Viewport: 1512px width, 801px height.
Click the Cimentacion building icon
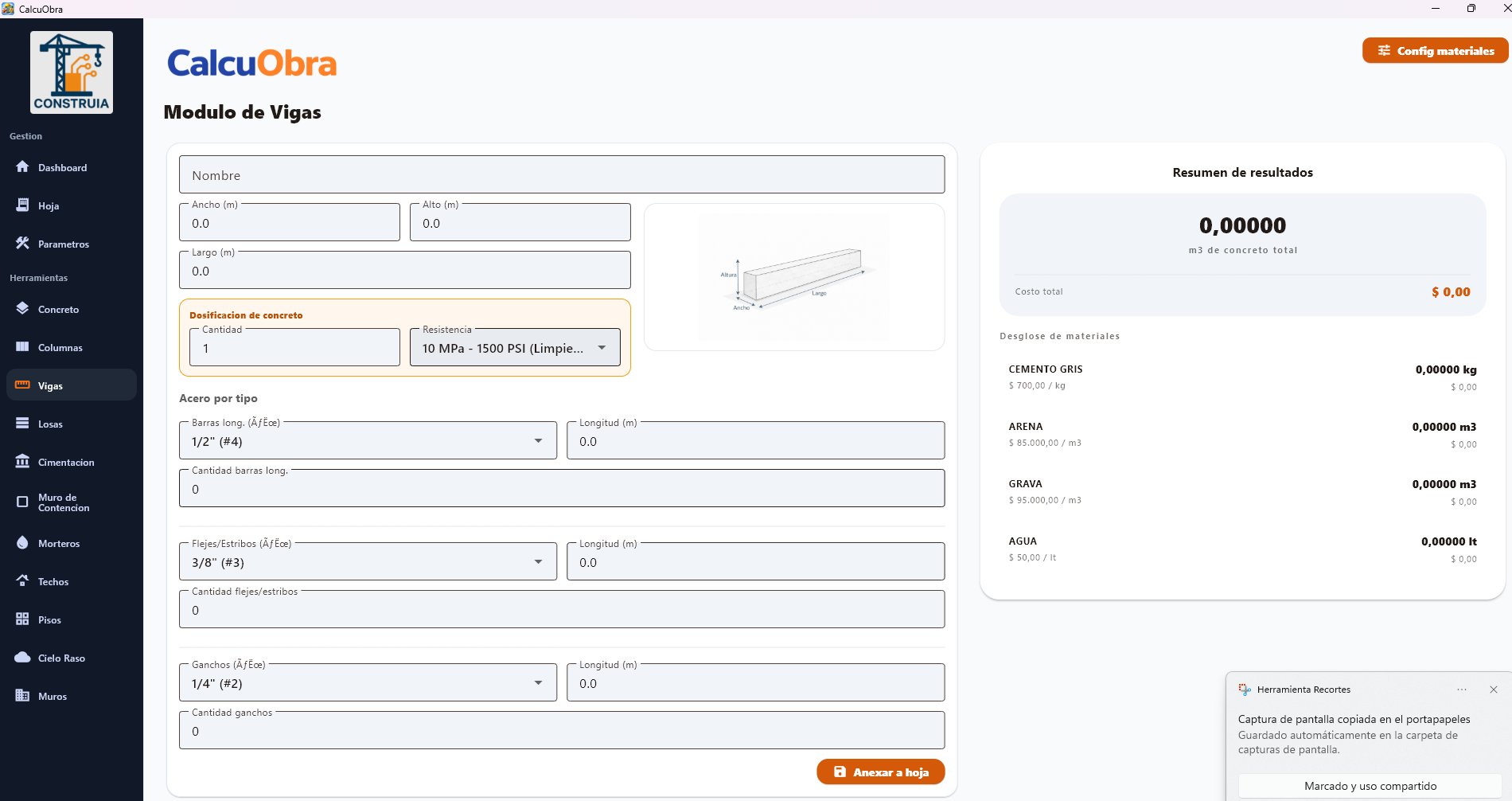pyautogui.click(x=22, y=462)
